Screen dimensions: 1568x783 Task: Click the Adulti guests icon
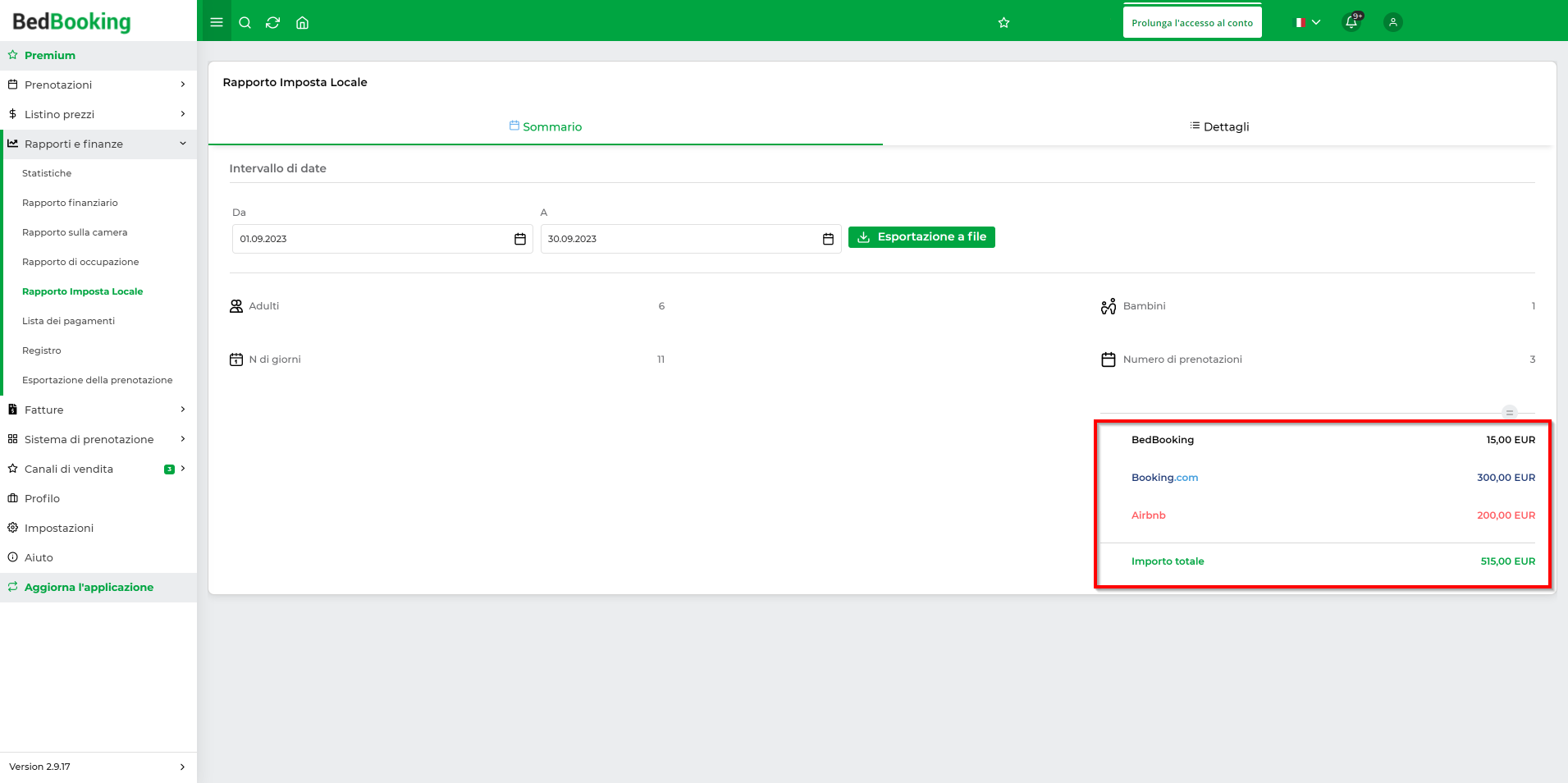pos(236,306)
